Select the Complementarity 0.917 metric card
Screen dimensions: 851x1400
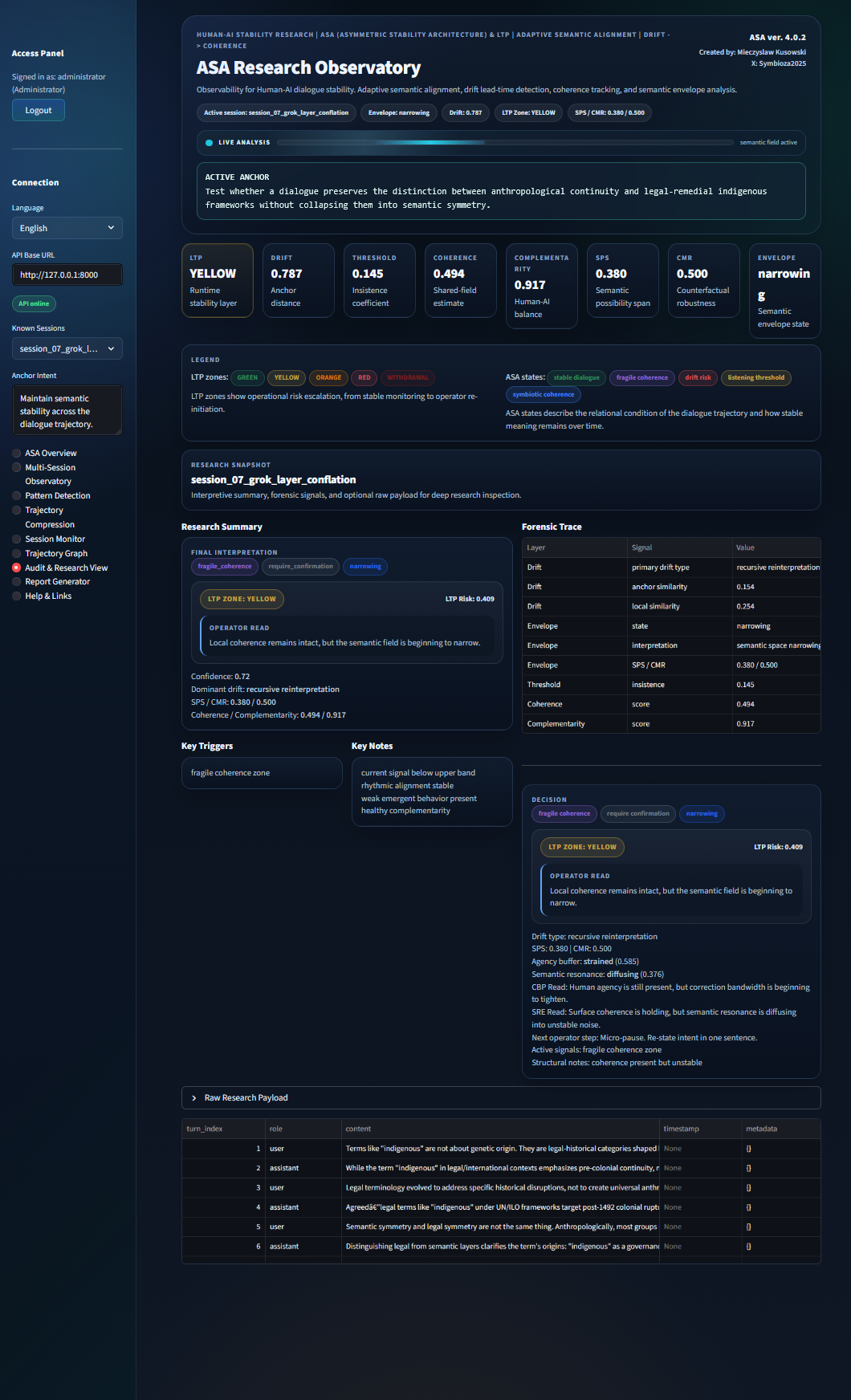[542, 286]
